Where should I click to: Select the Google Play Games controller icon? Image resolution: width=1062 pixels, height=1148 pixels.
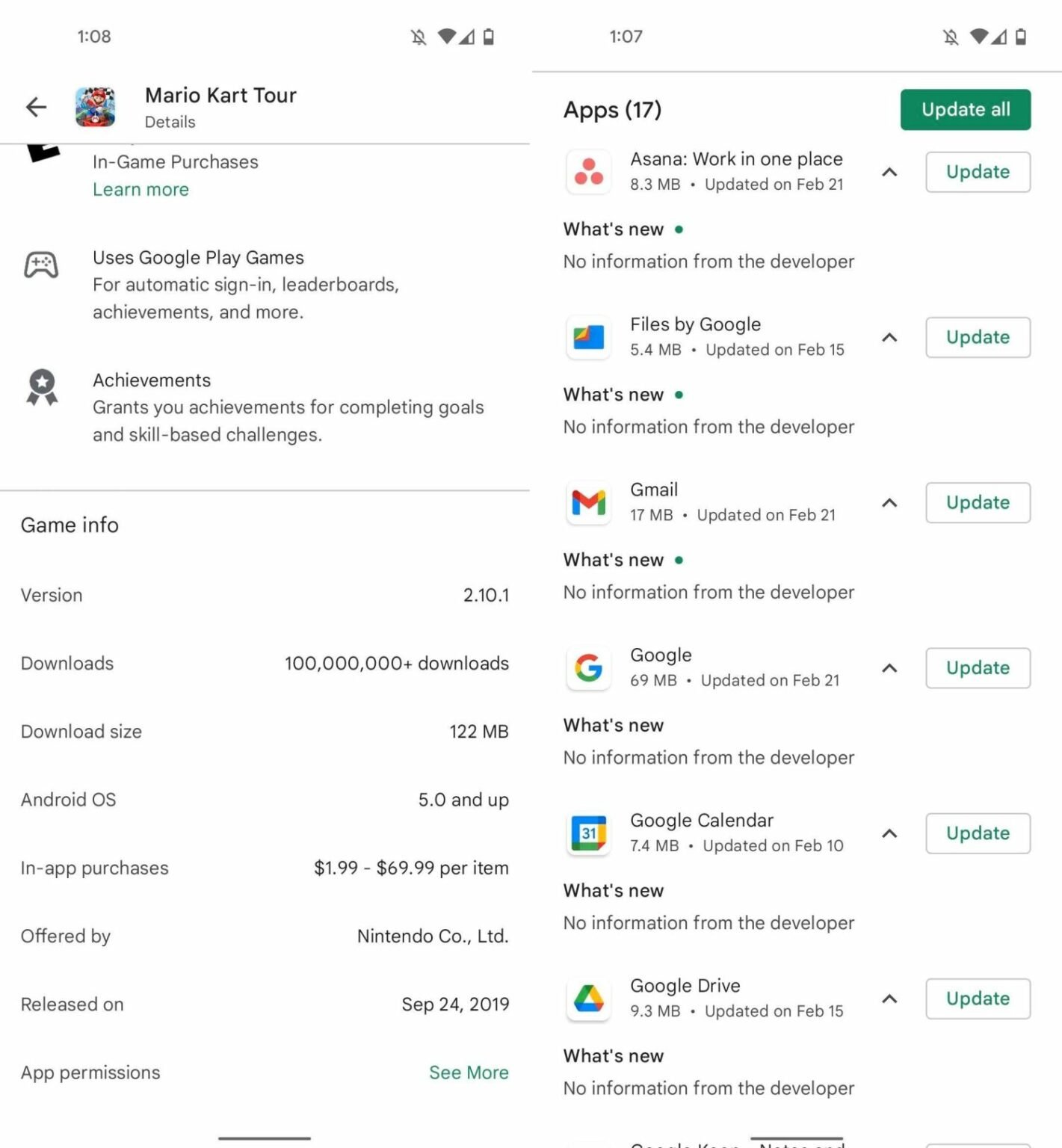[x=42, y=264]
